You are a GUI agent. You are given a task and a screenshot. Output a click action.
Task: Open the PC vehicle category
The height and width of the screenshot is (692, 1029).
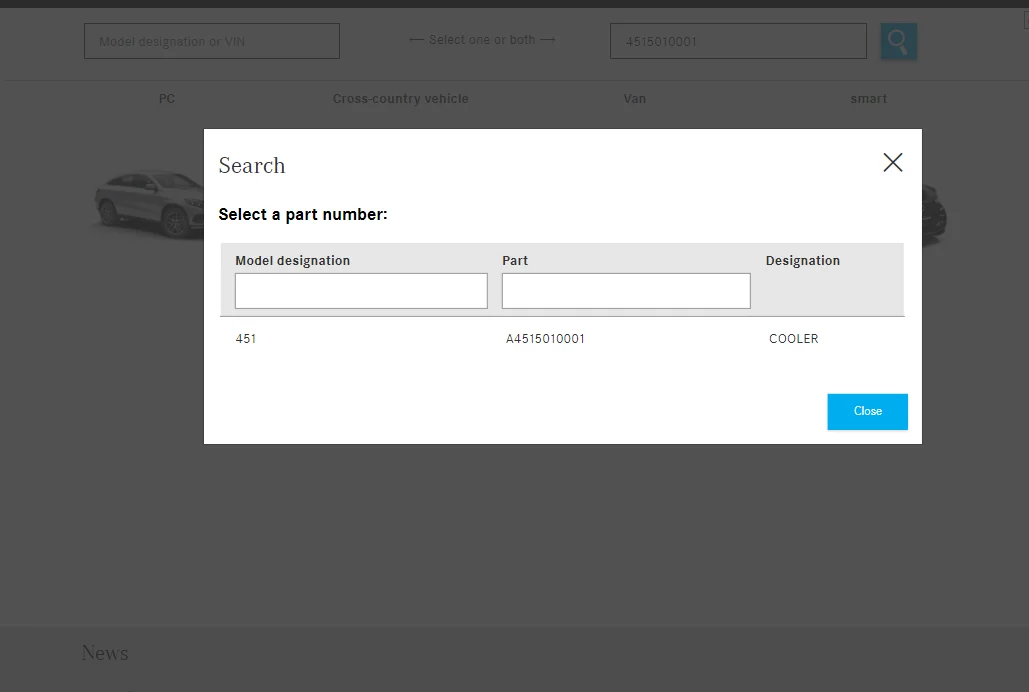[167, 98]
